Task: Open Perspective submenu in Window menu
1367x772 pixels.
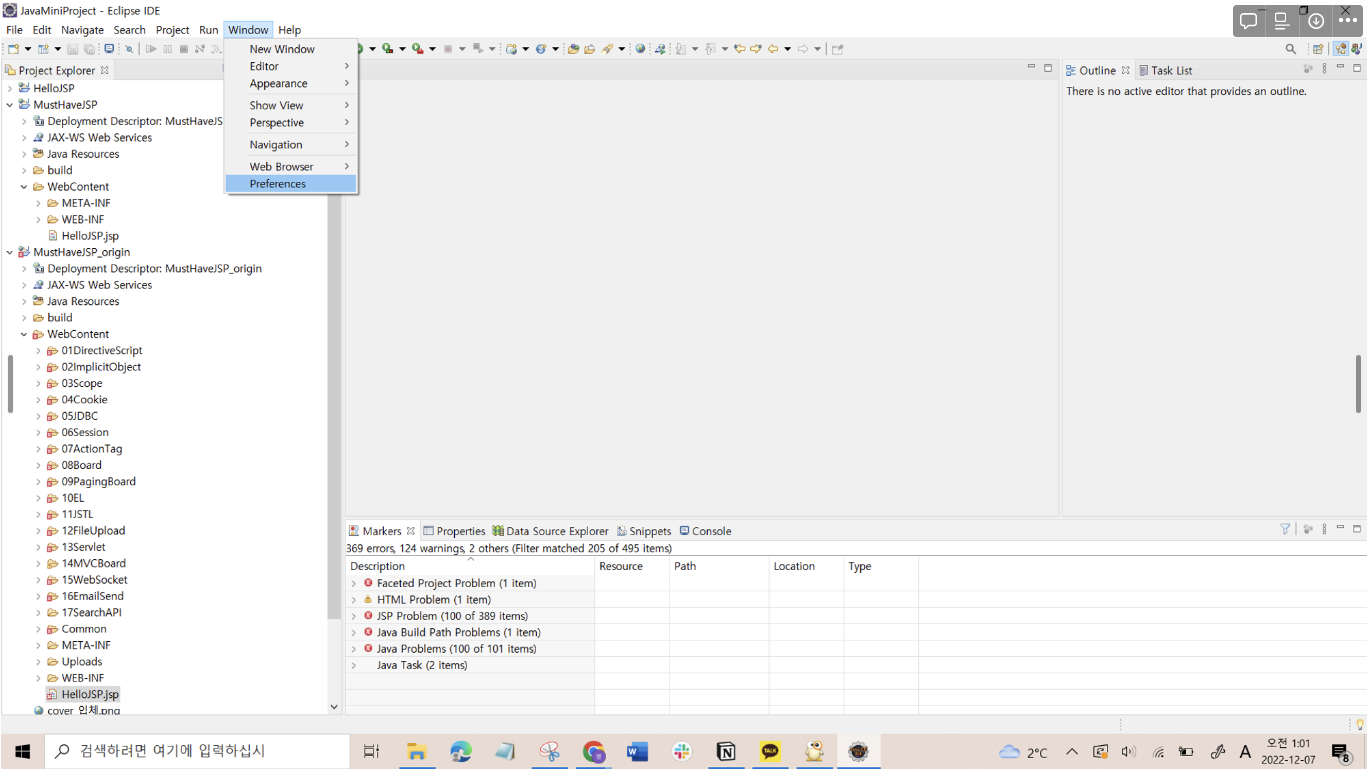Action: (x=291, y=123)
